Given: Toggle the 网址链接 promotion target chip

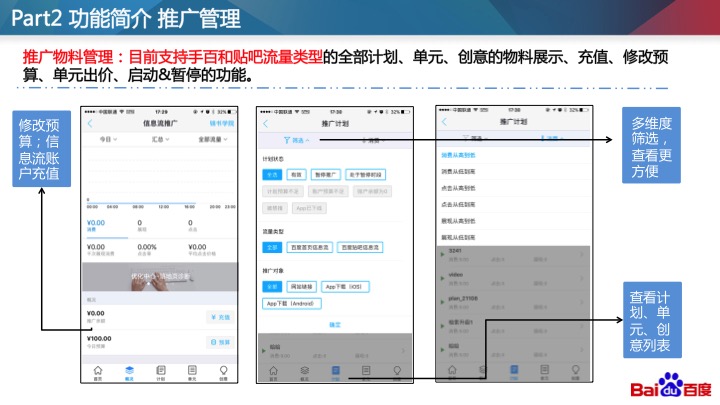Looking at the screenshot, I should click(302, 287).
